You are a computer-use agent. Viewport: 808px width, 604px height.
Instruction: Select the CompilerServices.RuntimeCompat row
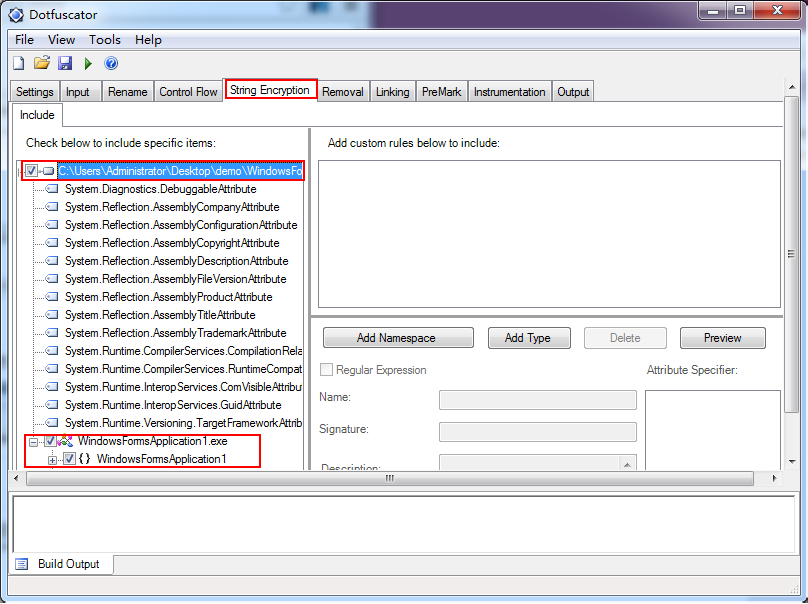coord(183,369)
